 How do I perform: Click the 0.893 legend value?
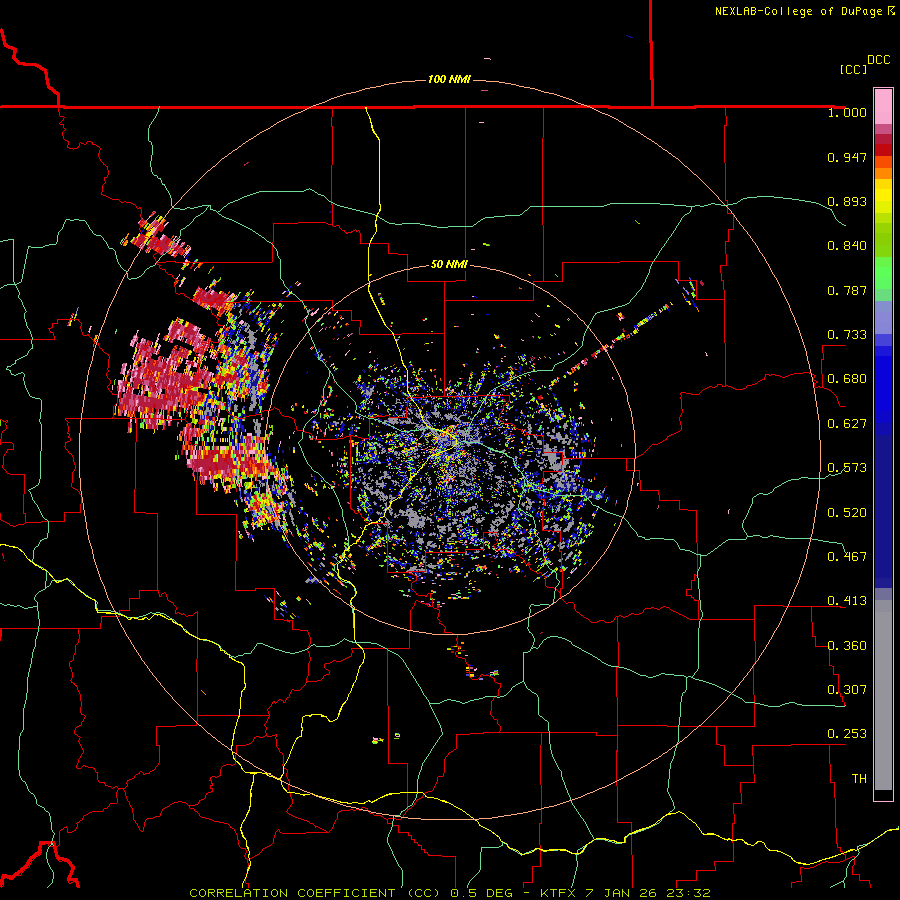(847, 201)
